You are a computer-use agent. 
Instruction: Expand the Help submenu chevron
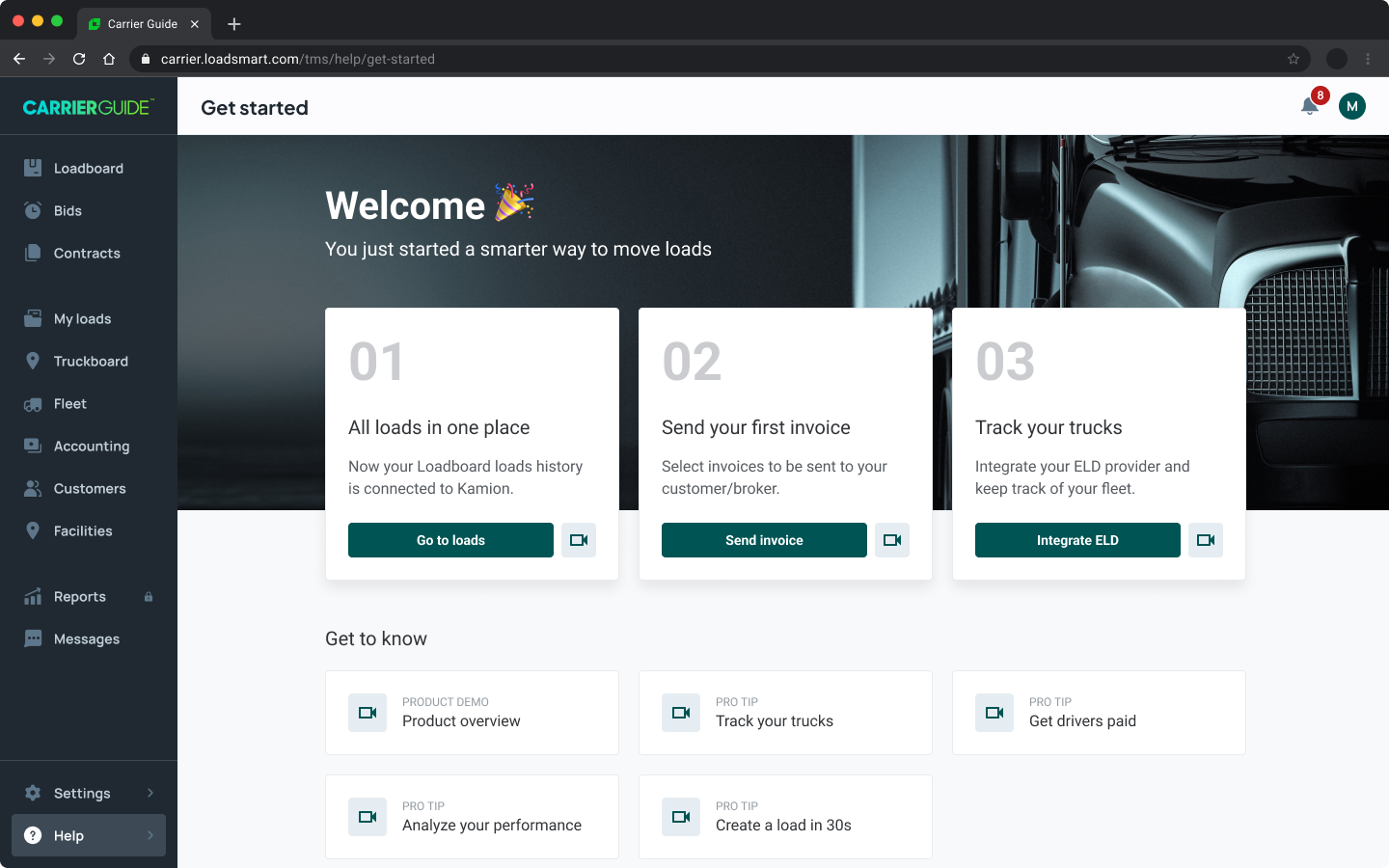(x=150, y=835)
